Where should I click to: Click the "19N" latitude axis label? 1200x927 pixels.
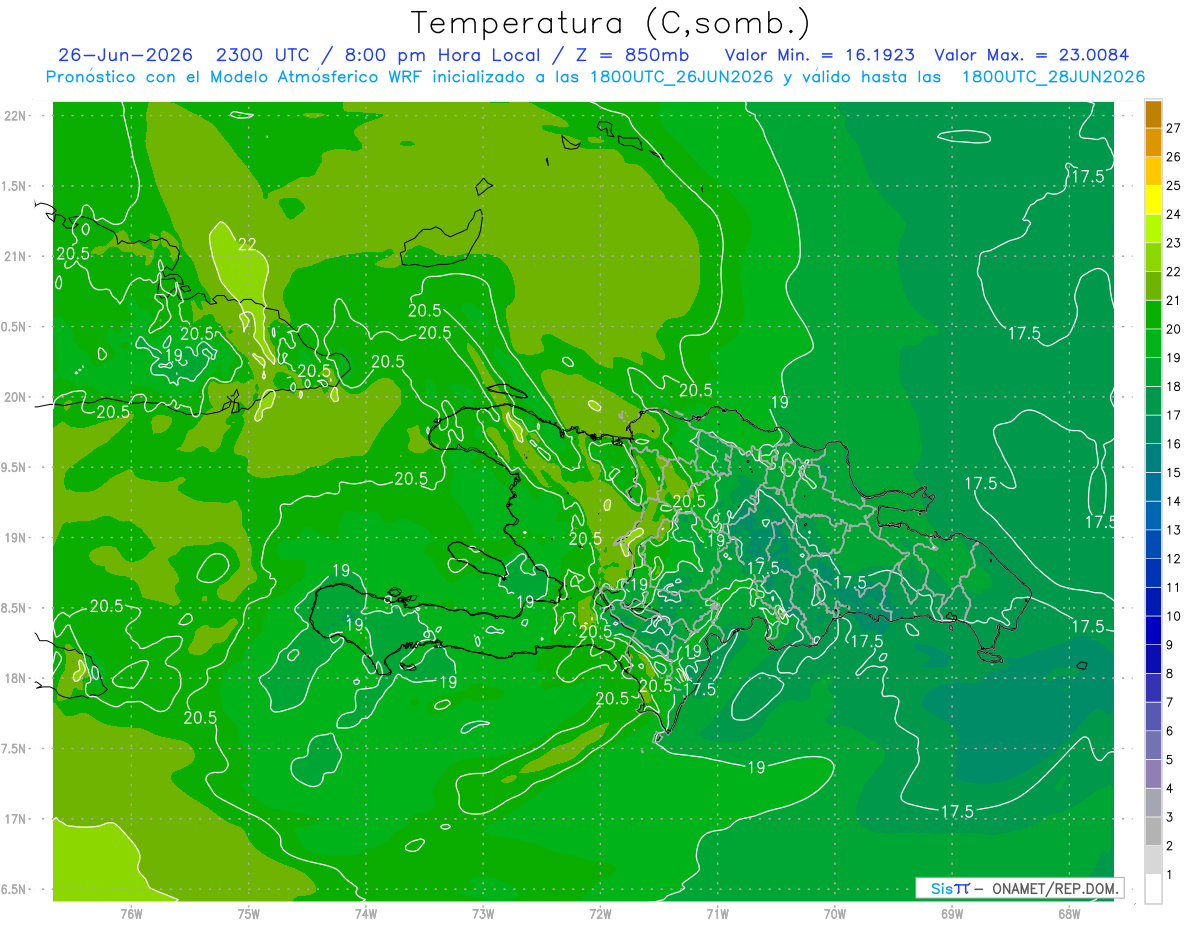click(14, 538)
